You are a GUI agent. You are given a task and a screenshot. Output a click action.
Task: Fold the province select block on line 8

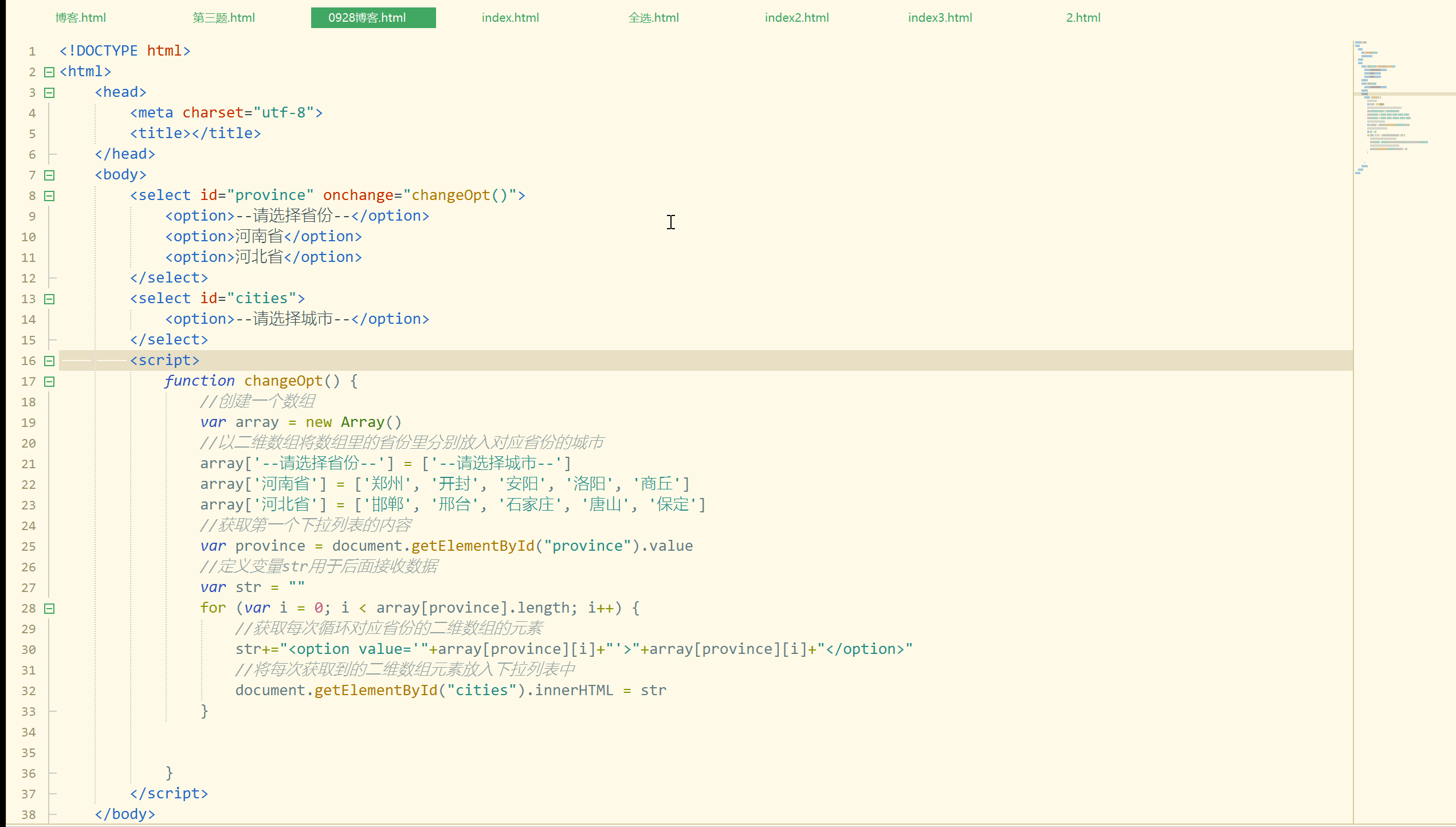click(49, 196)
